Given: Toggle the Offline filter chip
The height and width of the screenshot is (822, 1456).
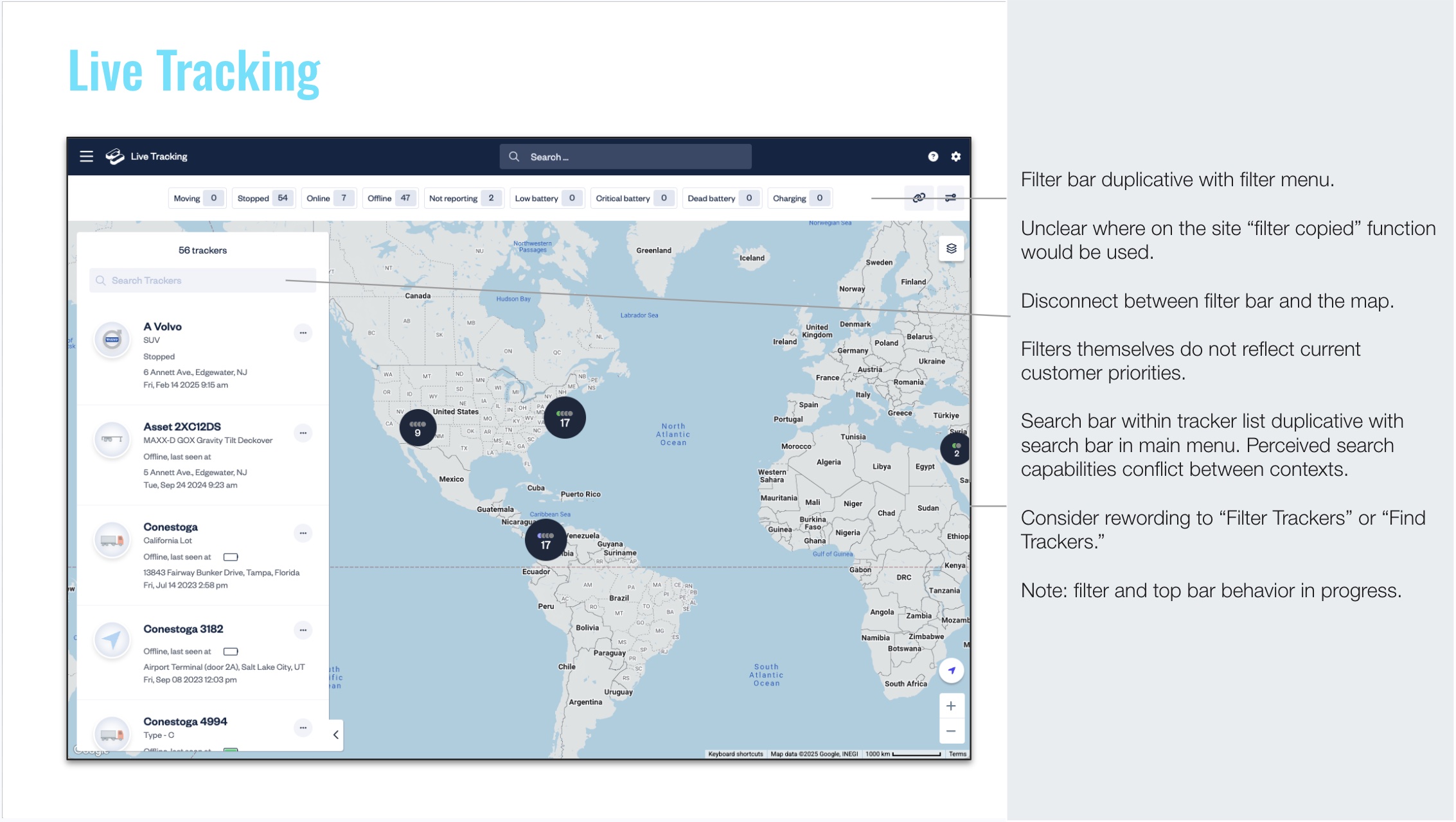Looking at the screenshot, I should click(x=391, y=198).
